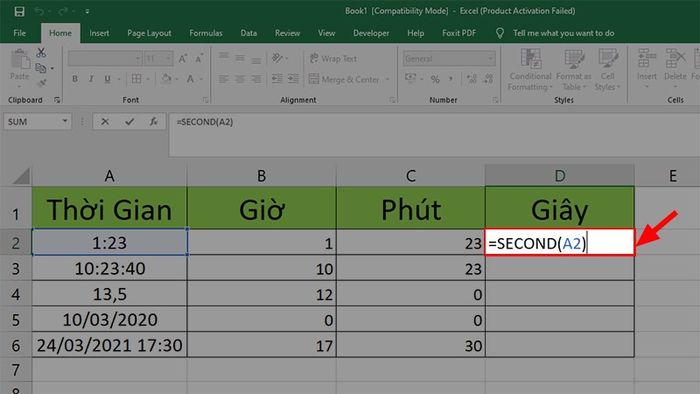Decrease font size with small A
This screenshot has width=700, height=394.
click(199, 58)
